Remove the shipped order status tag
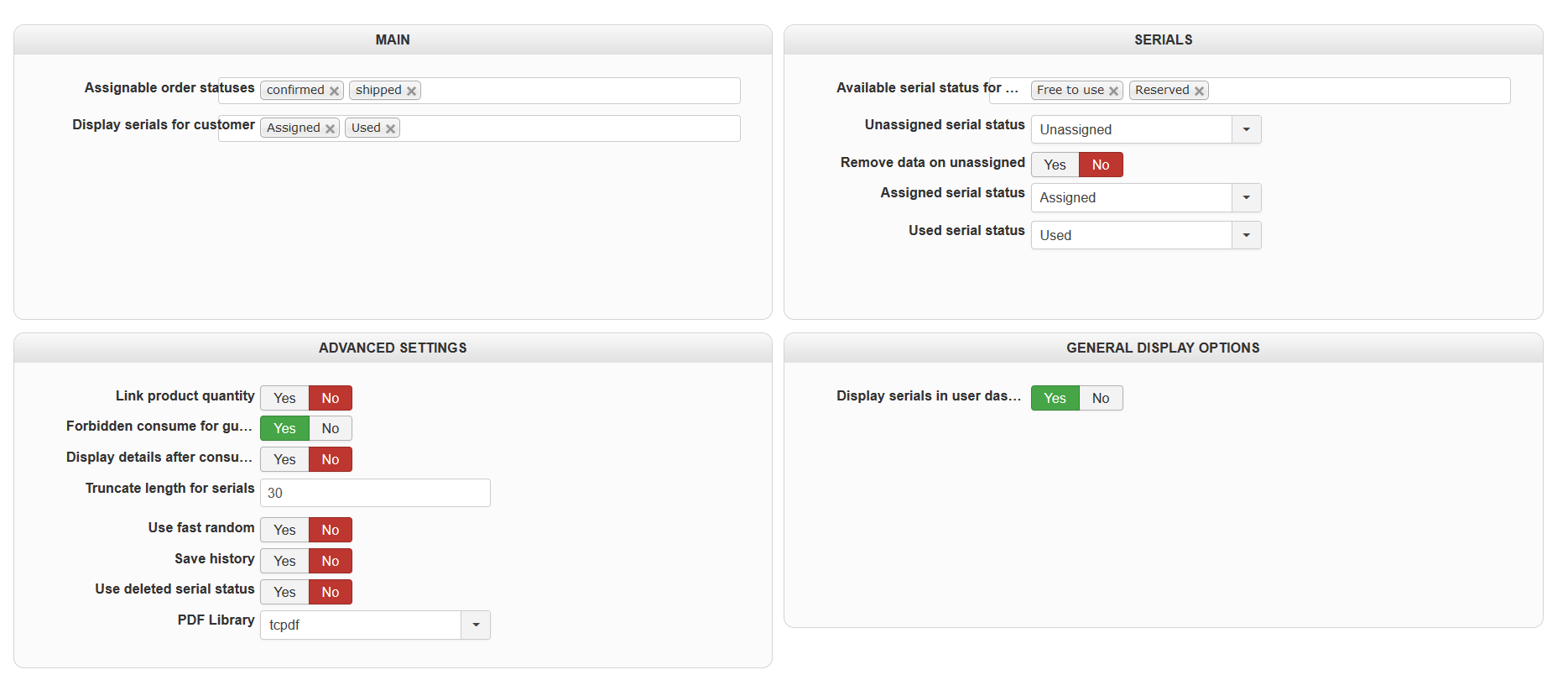 [411, 91]
